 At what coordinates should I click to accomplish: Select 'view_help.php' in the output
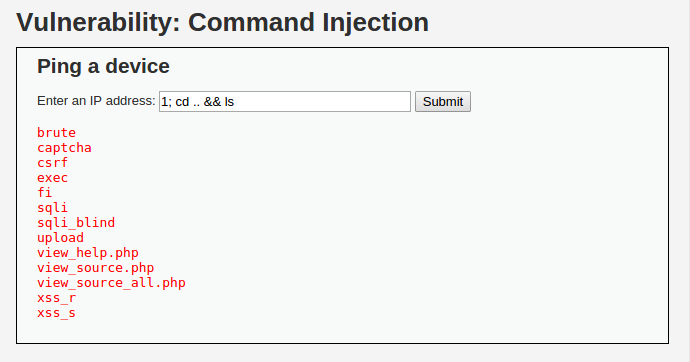(x=88, y=252)
